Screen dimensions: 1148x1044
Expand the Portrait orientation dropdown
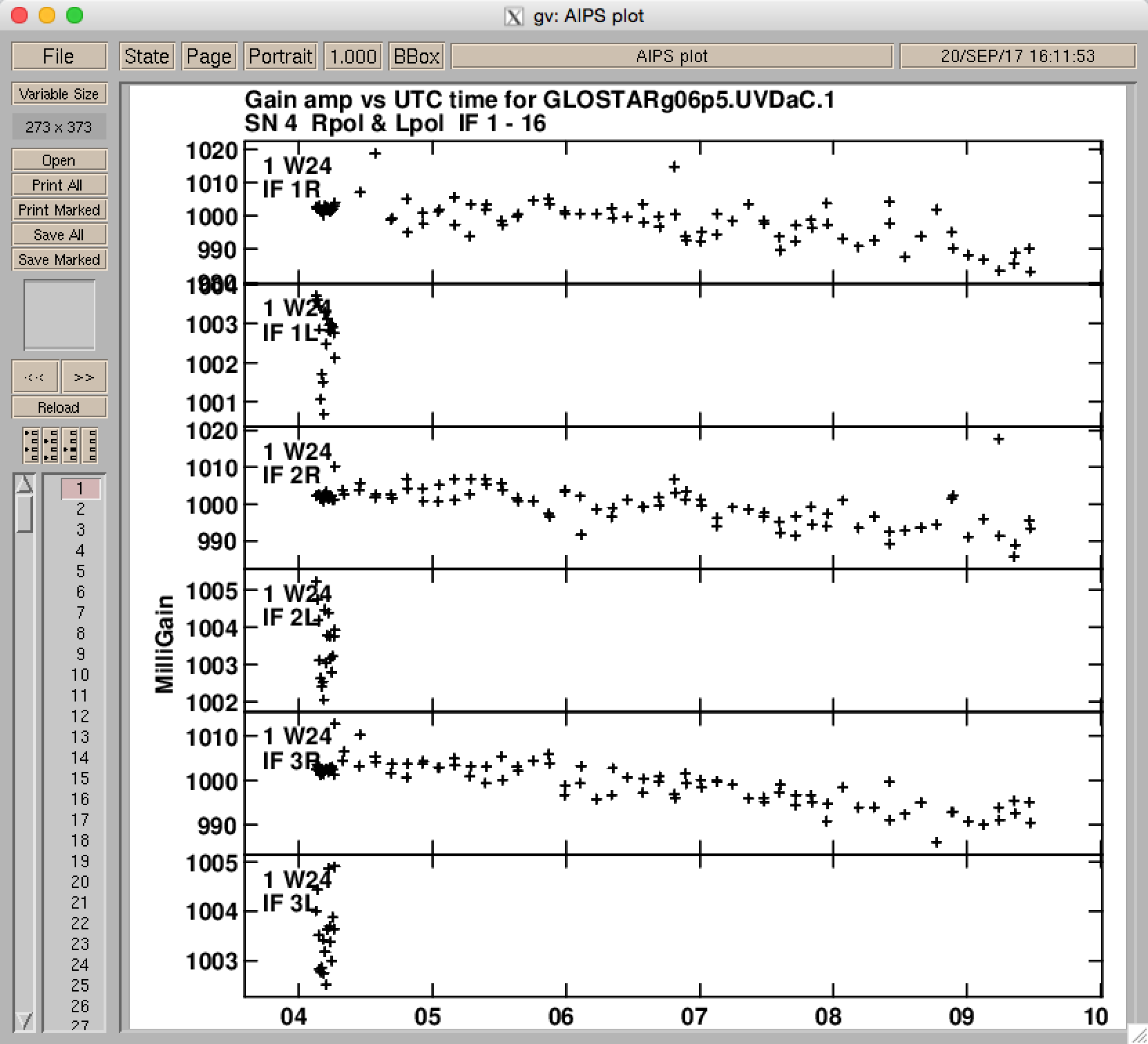click(x=280, y=56)
